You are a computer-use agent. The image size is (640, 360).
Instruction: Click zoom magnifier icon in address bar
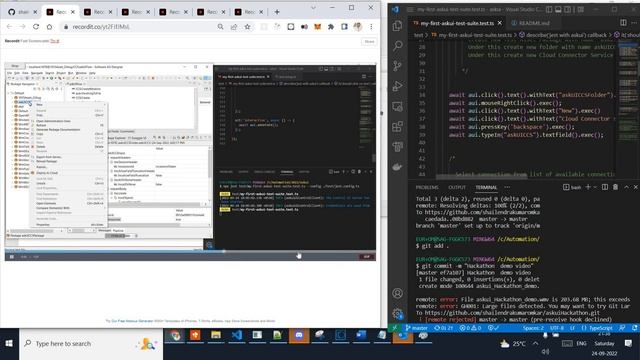pos(220,27)
